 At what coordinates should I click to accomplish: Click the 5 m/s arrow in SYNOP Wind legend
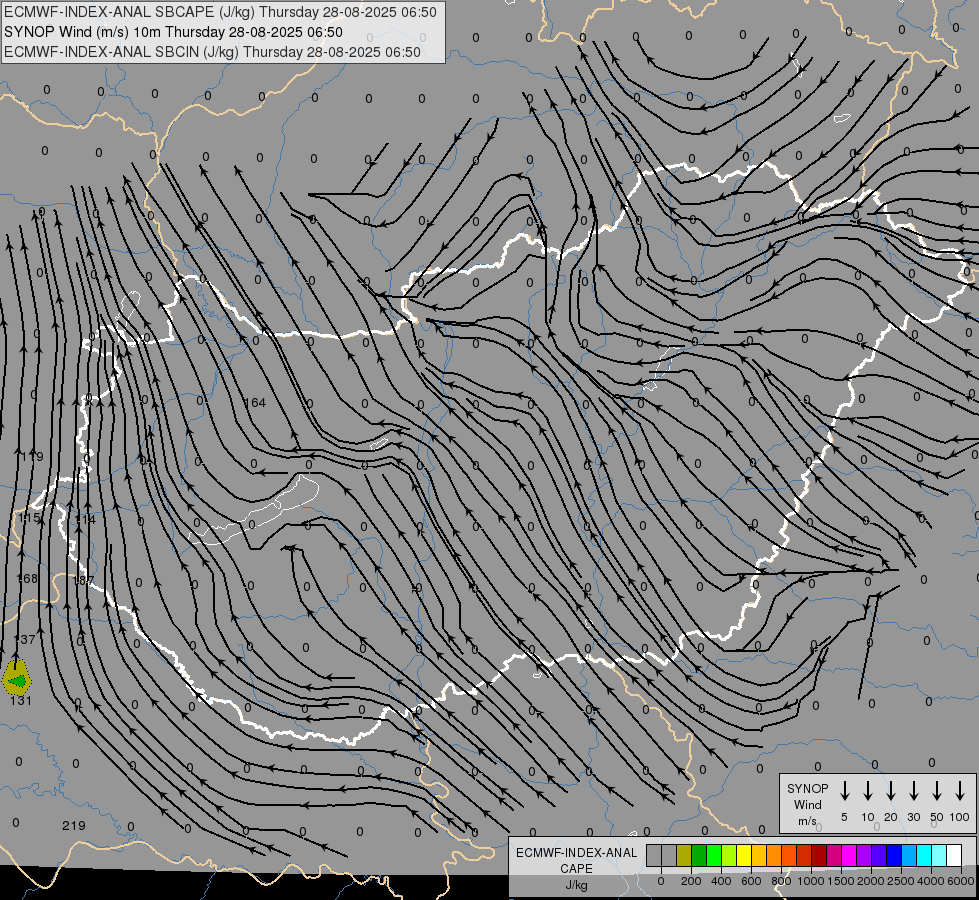(x=844, y=791)
